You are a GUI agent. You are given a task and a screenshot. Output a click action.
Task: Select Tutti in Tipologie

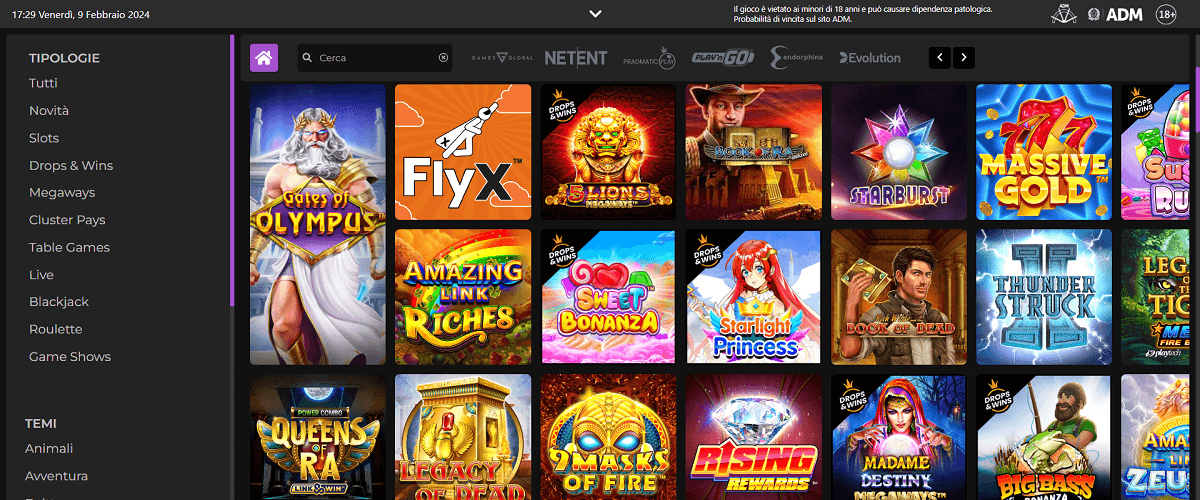[x=43, y=83]
